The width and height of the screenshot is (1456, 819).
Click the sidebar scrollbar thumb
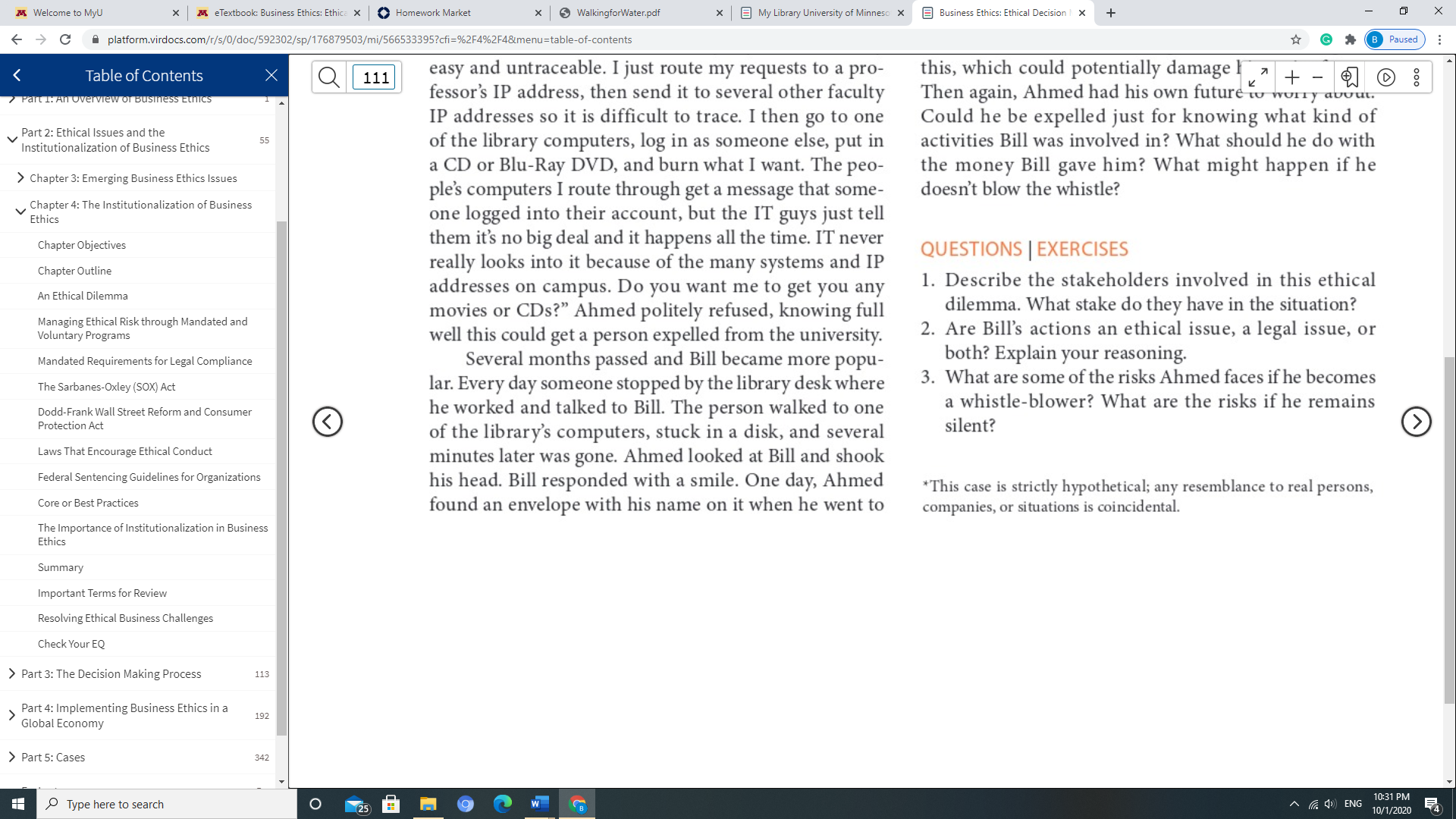coord(281,478)
